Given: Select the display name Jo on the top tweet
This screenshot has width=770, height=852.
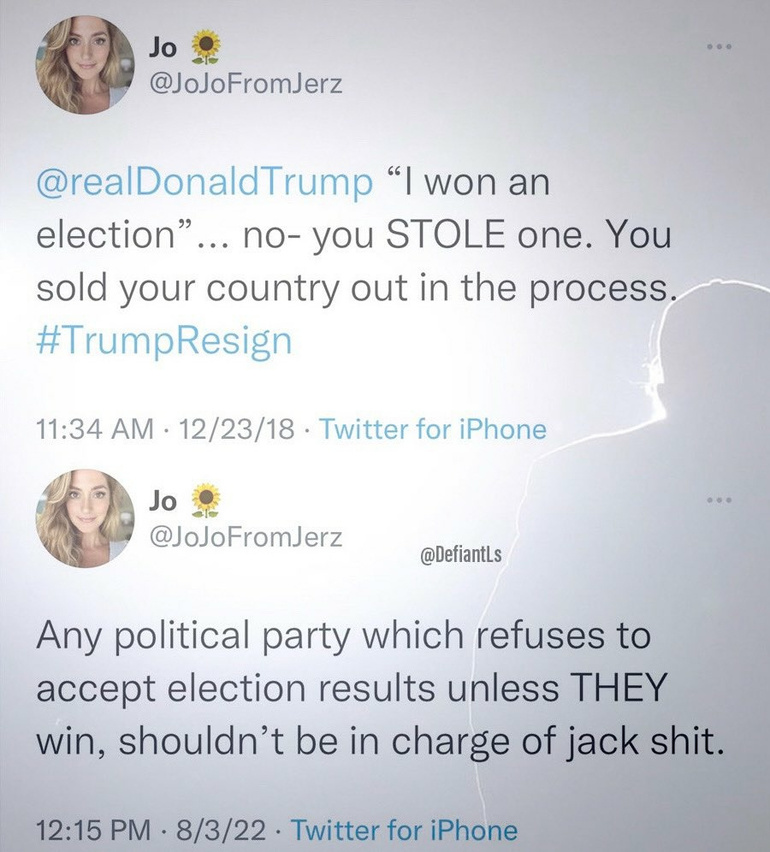Looking at the screenshot, I should click(x=162, y=46).
